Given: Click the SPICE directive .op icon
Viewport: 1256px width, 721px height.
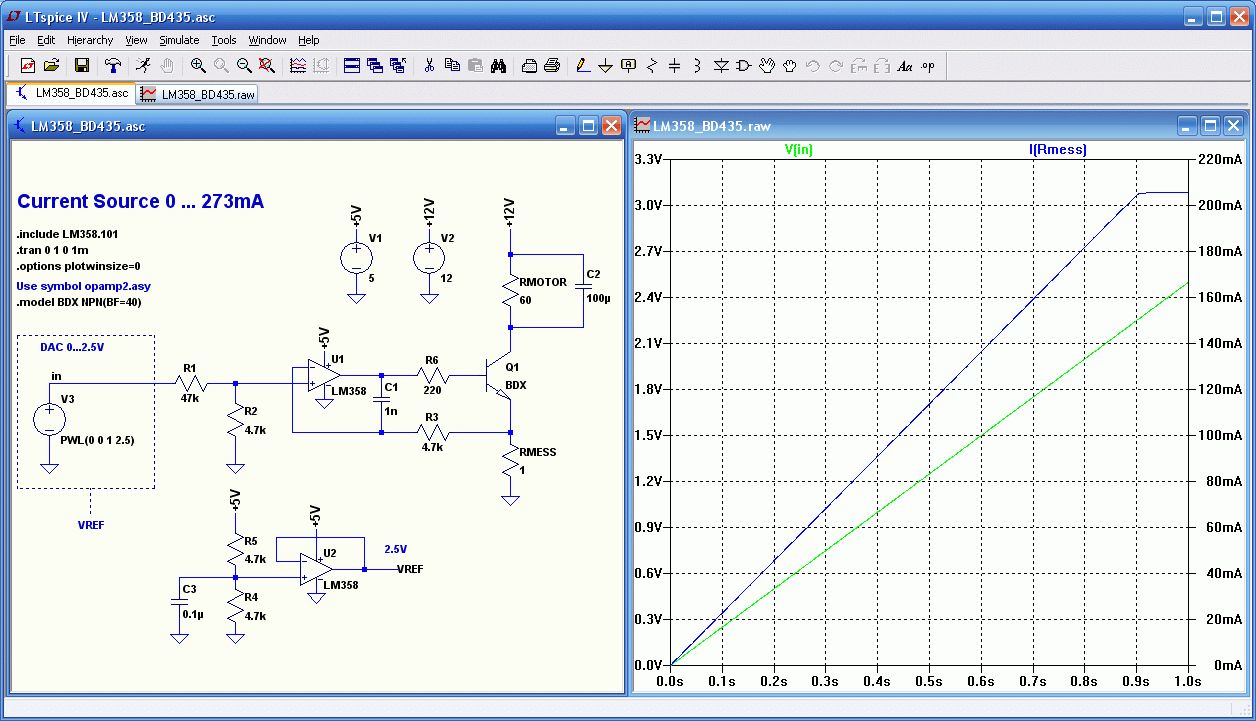Looking at the screenshot, I should 927,66.
